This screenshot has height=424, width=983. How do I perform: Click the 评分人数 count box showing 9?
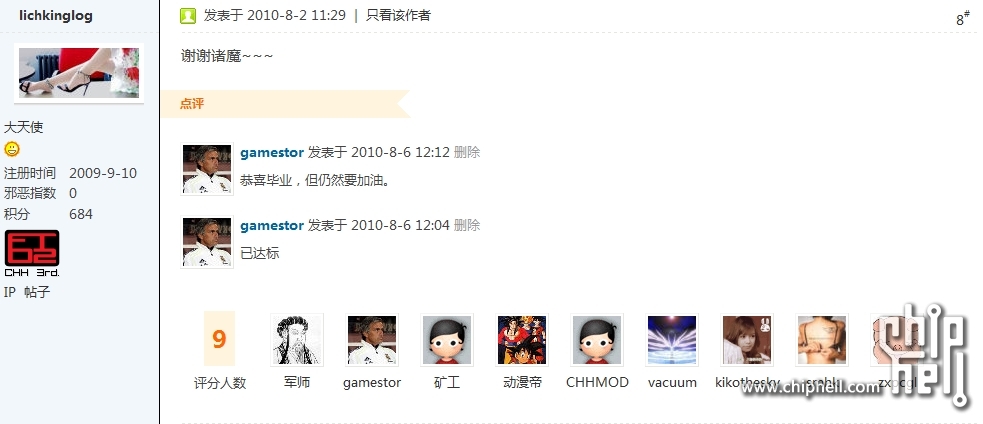tap(219, 339)
